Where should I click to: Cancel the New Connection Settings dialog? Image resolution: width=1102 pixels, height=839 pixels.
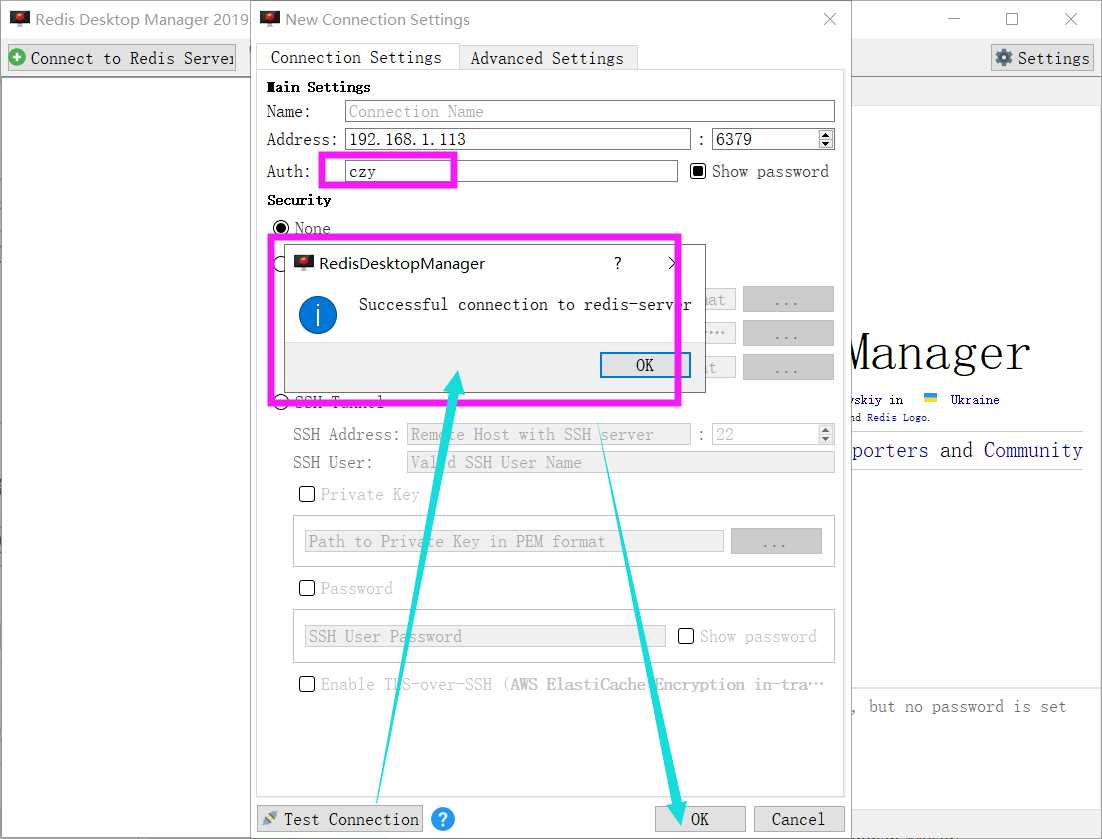(x=798, y=819)
